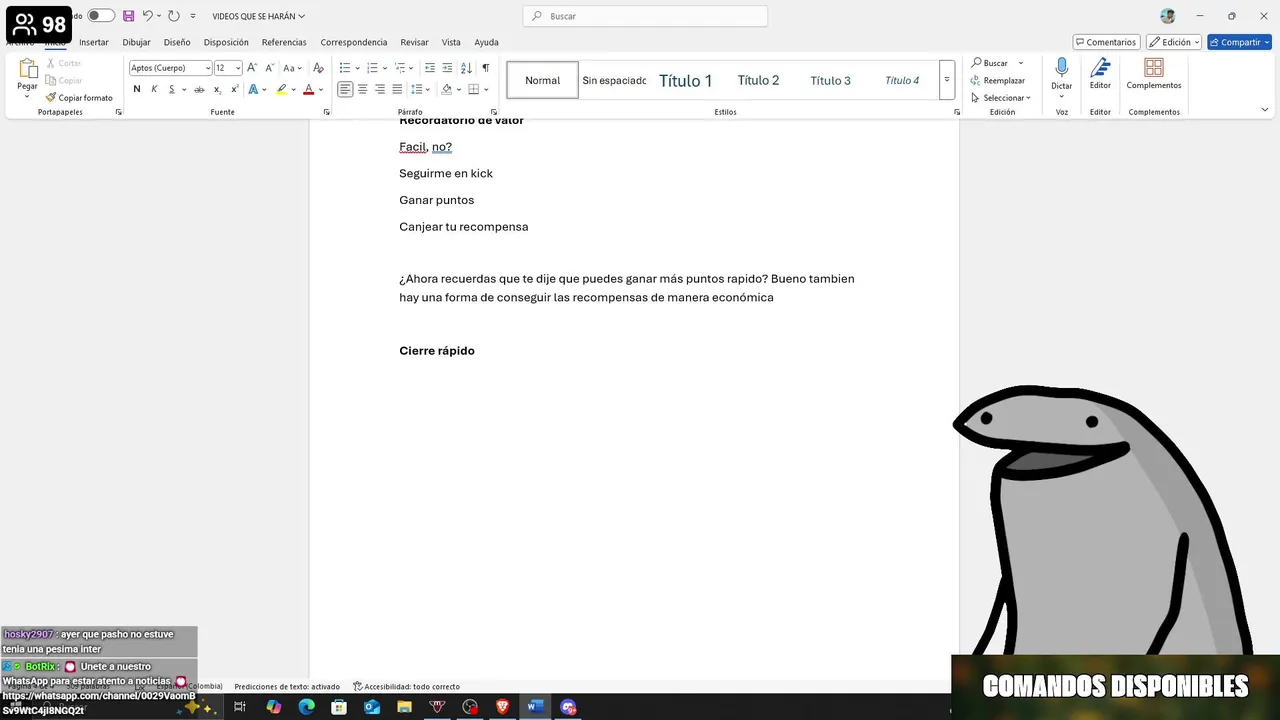Decrease font size with the smaller A icon
The image size is (1280, 720).
269,68
